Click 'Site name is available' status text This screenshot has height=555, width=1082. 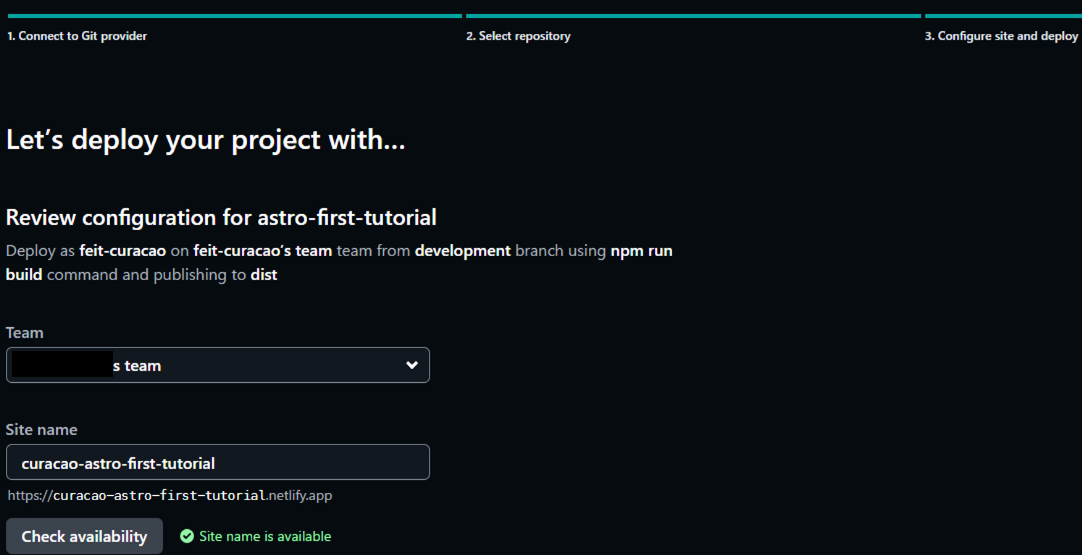(x=265, y=536)
